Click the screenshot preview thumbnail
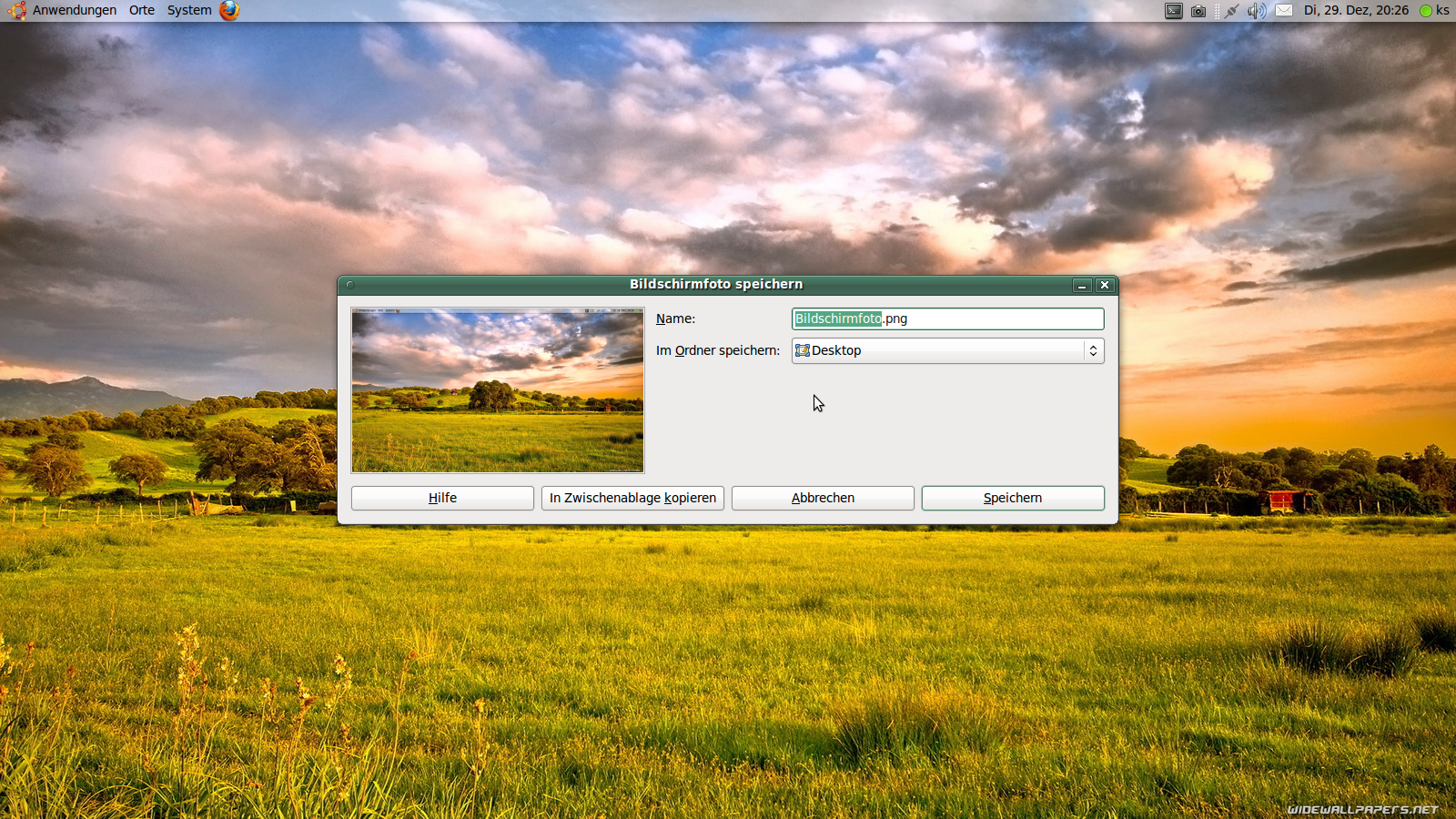The width and height of the screenshot is (1456, 819). tap(498, 390)
